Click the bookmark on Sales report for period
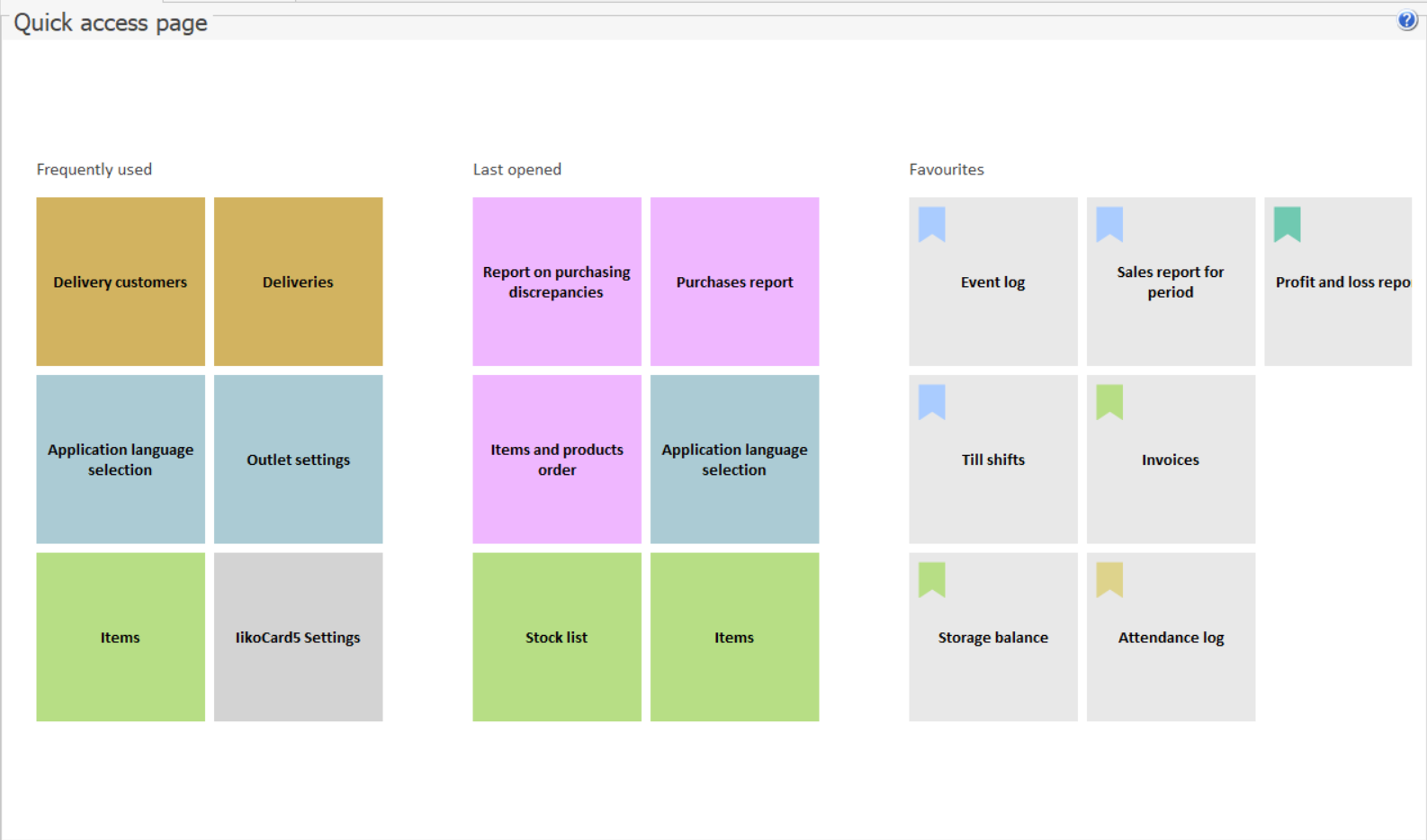 point(1108,224)
